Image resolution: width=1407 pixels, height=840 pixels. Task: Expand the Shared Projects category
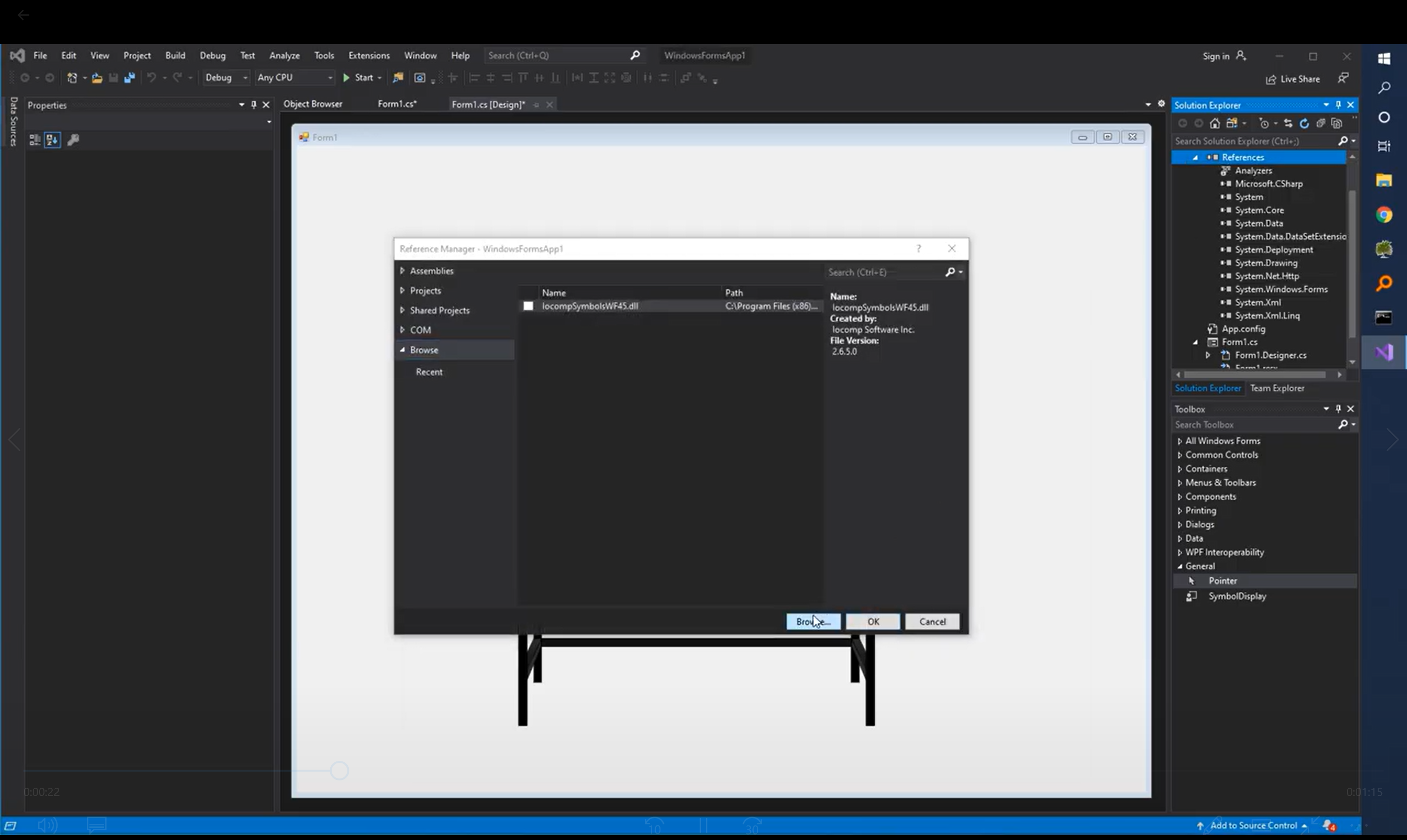(x=403, y=310)
